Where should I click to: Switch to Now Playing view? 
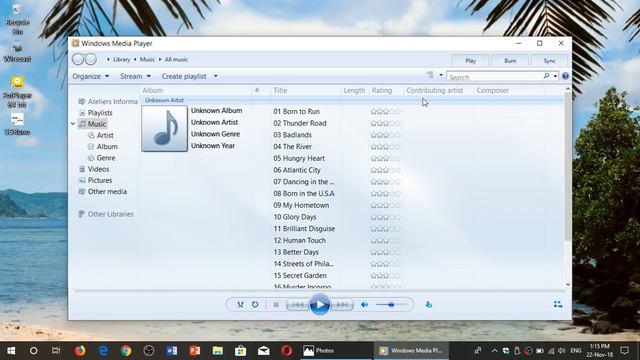click(558, 304)
